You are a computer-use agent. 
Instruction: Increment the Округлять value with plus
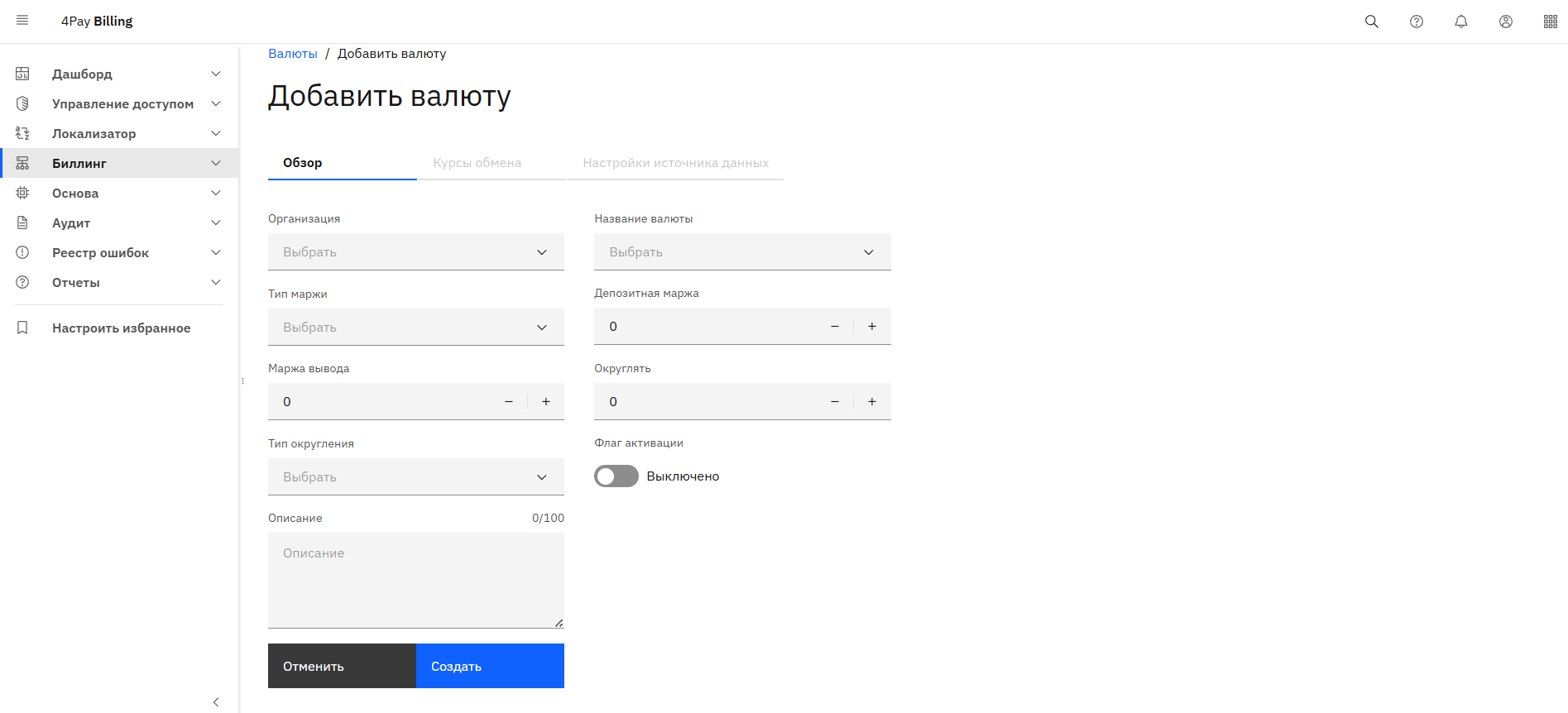tap(871, 402)
